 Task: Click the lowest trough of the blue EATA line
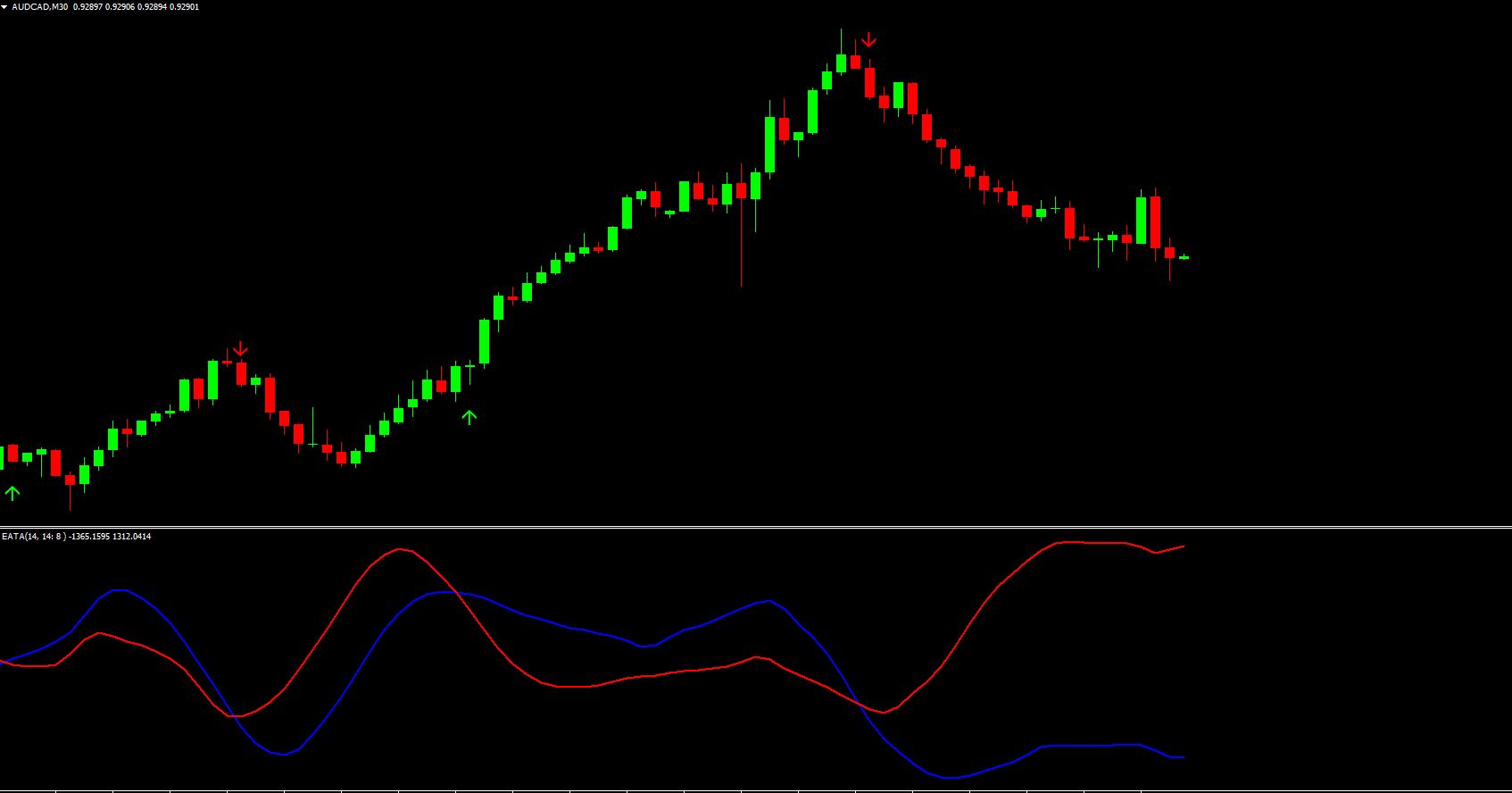pyautogui.click(x=951, y=777)
